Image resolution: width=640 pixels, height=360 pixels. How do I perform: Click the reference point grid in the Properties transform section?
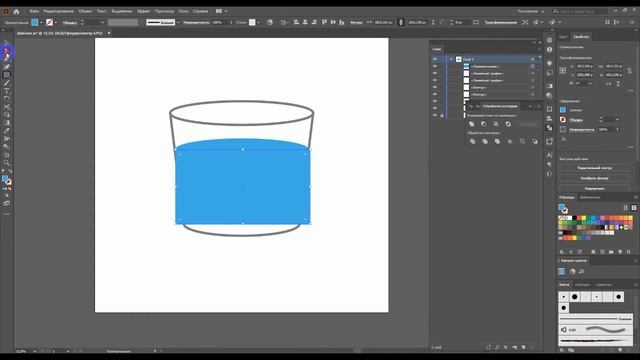click(563, 70)
